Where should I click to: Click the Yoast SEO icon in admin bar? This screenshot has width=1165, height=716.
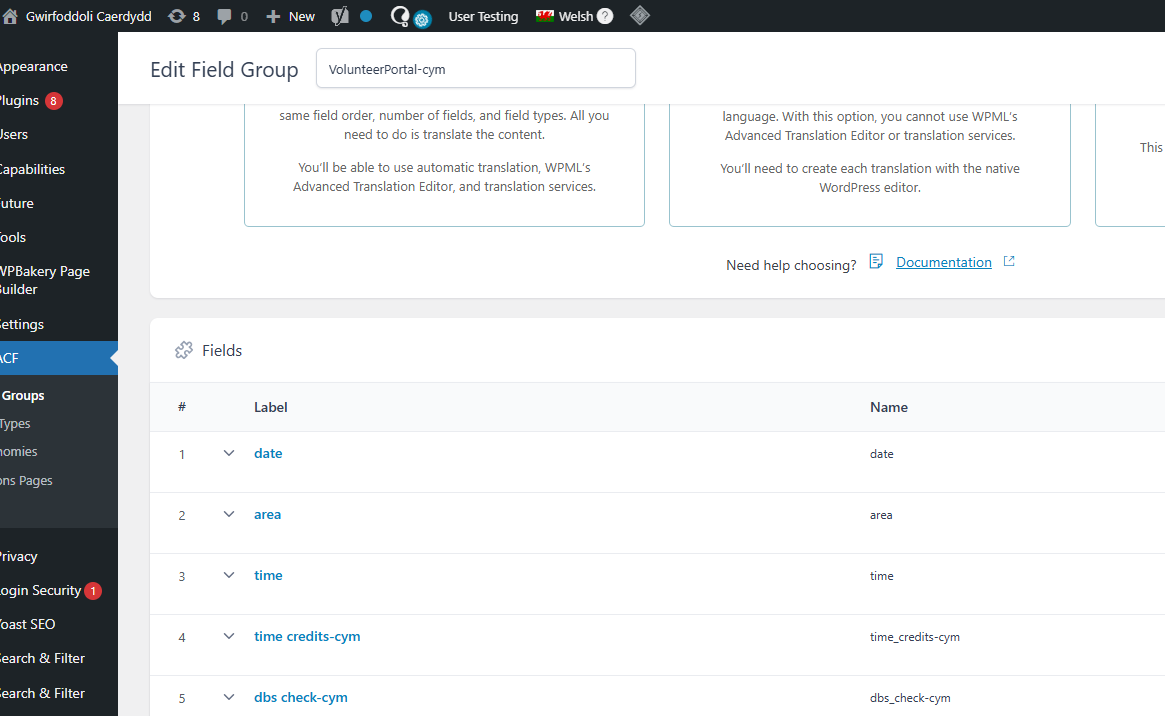[340, 16]
